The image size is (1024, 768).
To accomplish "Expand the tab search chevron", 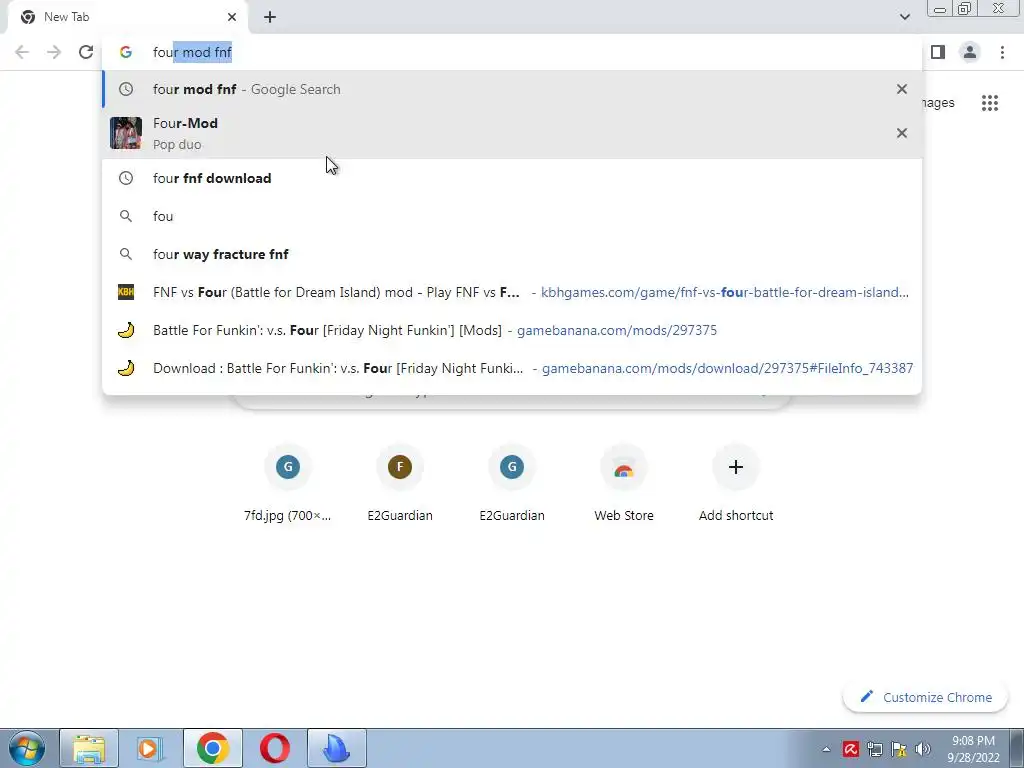I will pos(904,17).
